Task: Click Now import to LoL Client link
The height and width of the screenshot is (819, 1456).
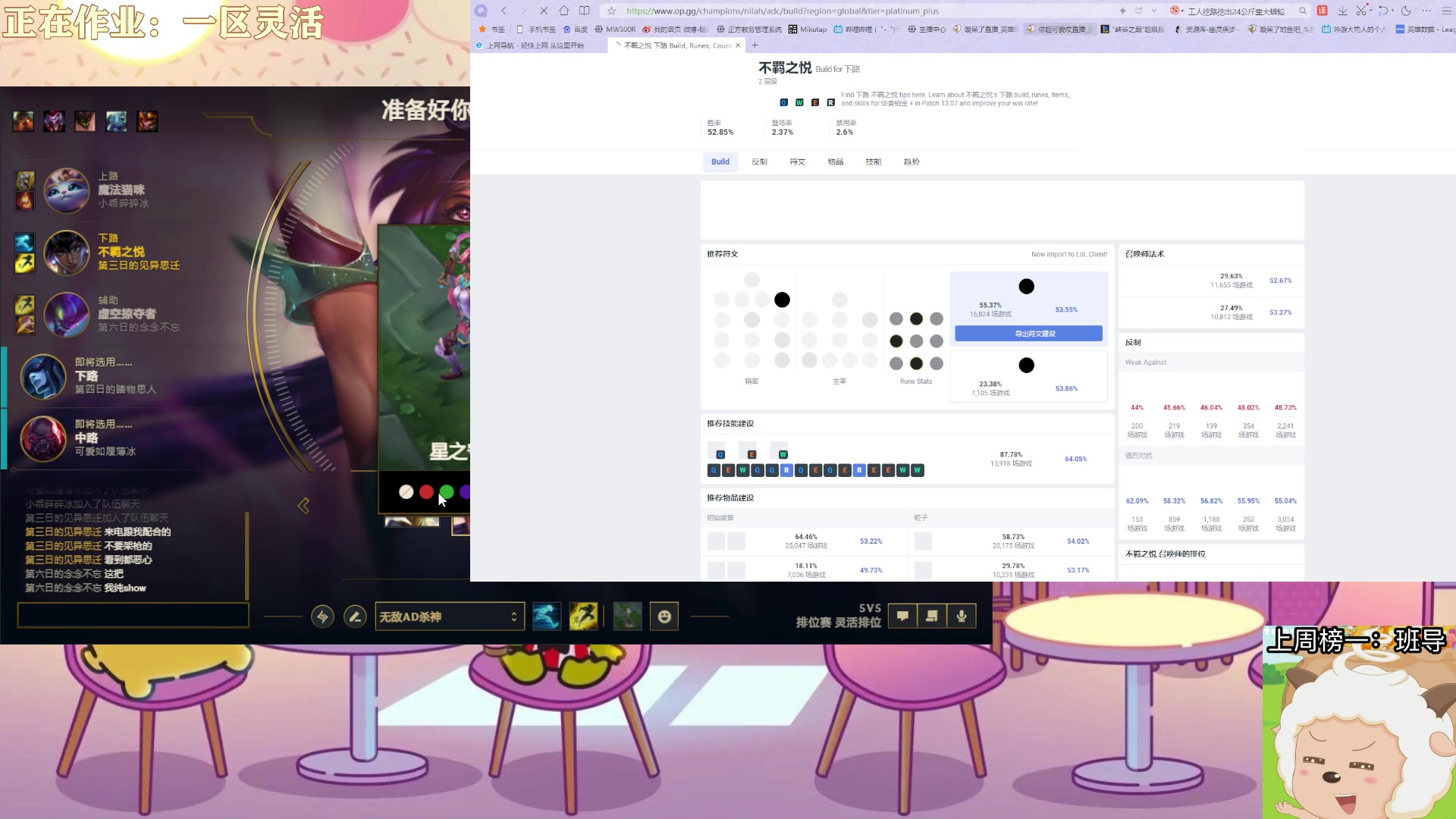Action: coord(1069,255)
